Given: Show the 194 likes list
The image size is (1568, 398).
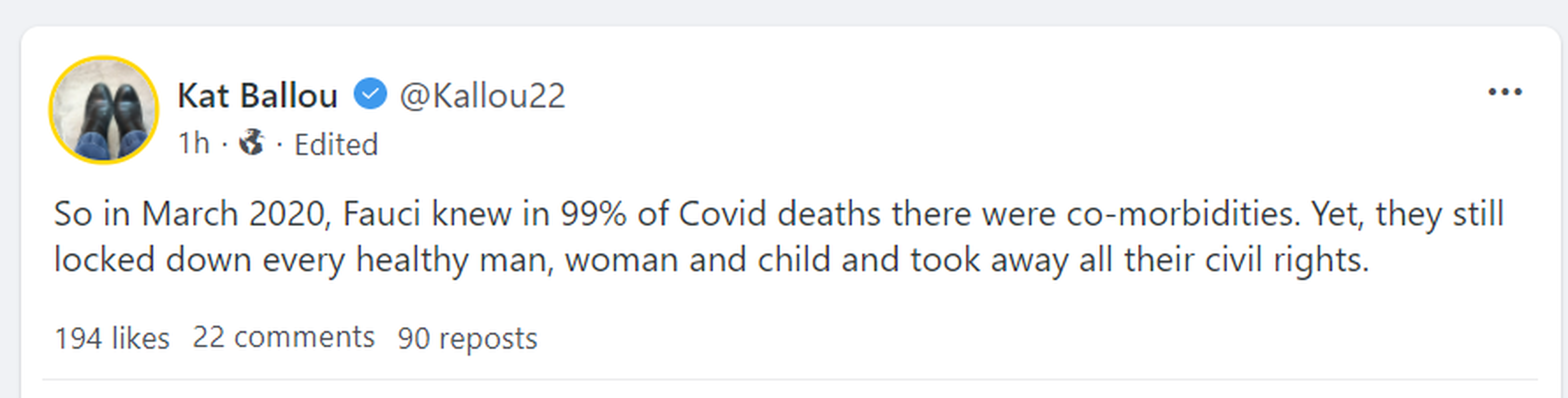Looking at the screenshot, I should (112, 338).
